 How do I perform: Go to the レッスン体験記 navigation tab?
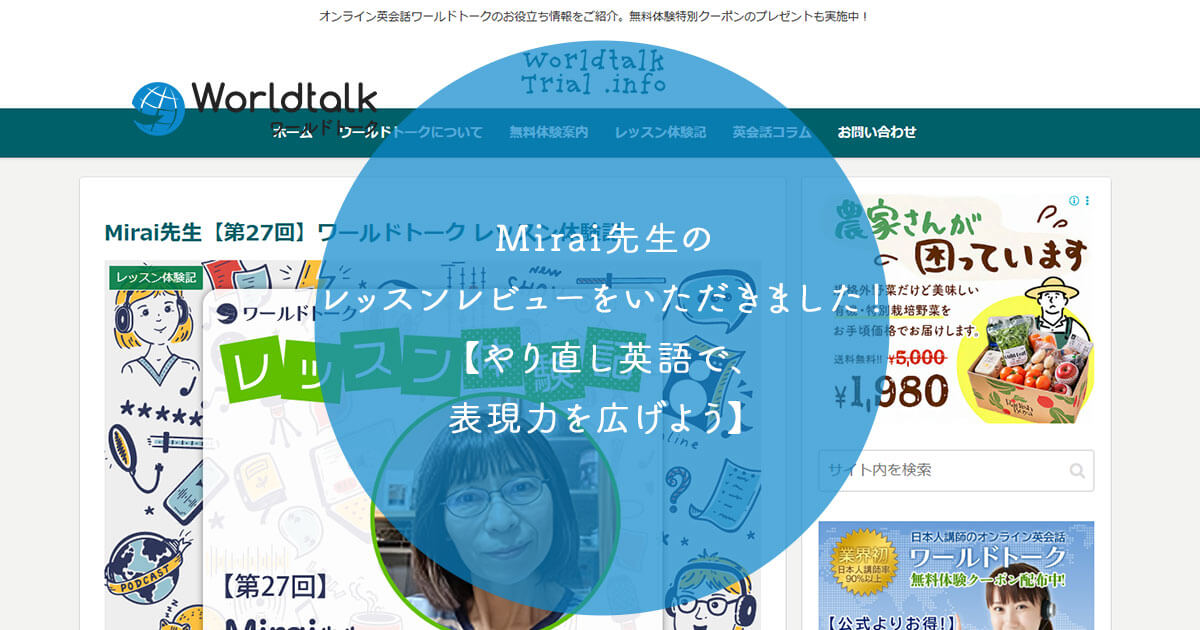pos(660,132)
